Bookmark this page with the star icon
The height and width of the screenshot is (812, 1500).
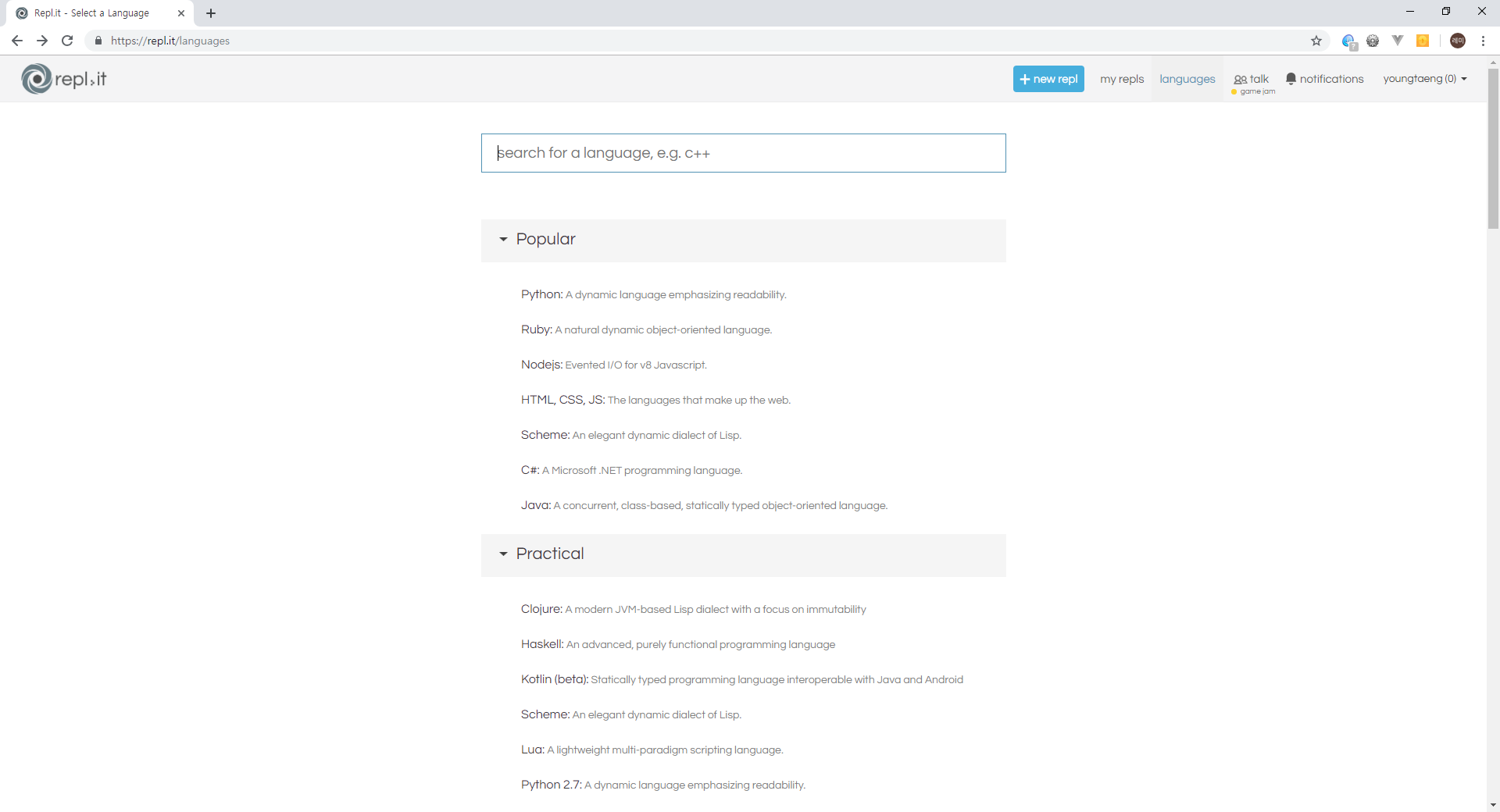pyautogui.click(x=1316, y=41)
